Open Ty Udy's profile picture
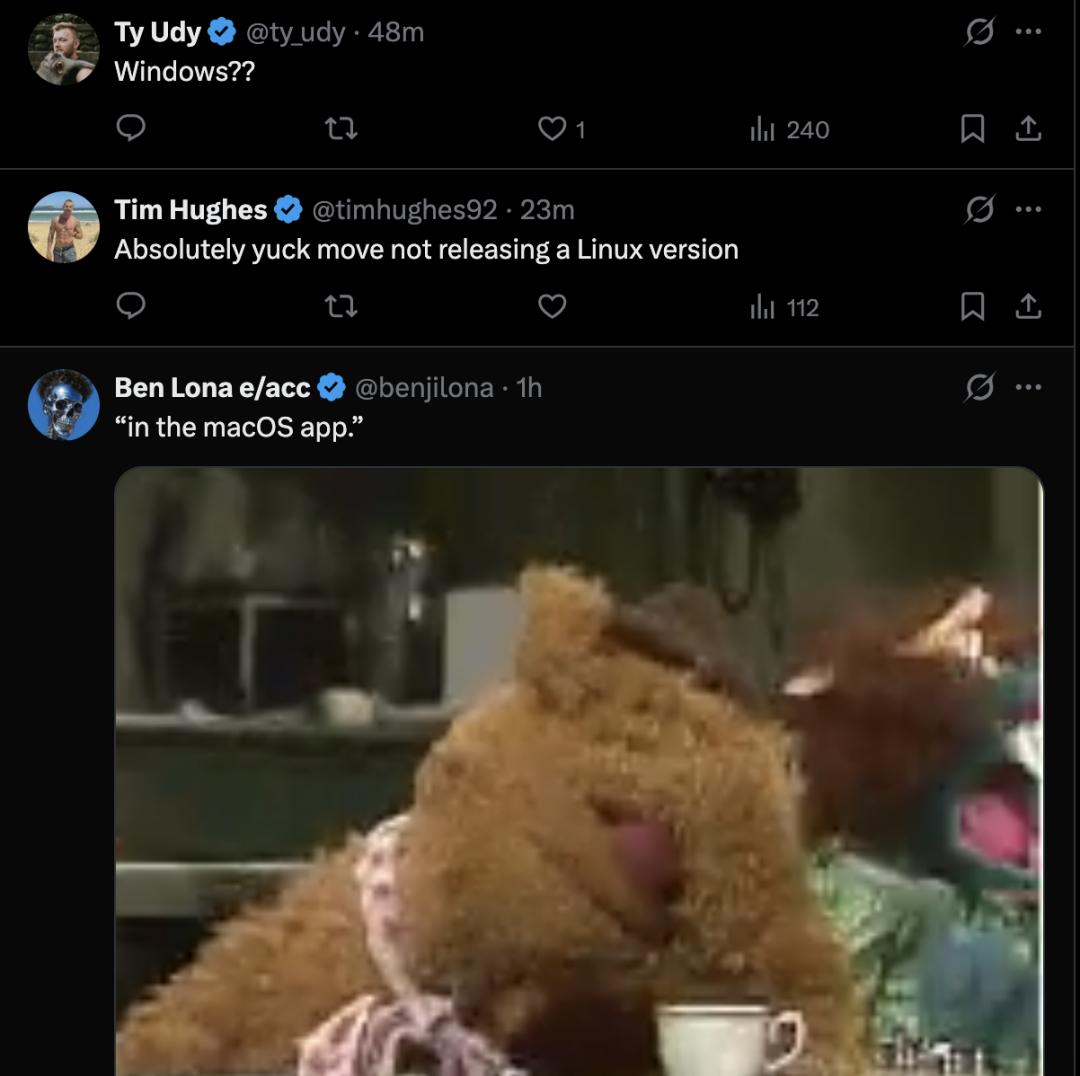Viewport: 1080px width, 1076px height. click(x=64, y=49)
